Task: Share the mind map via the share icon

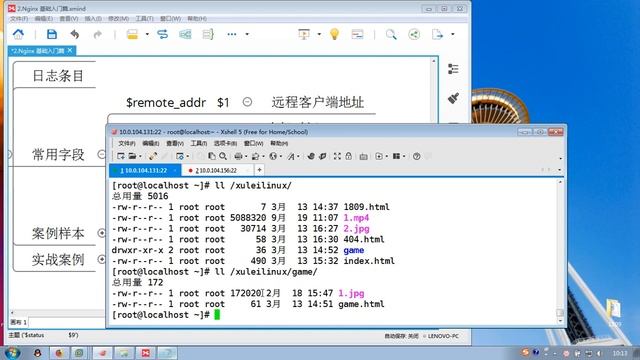Action: click(x=414, y=34)
